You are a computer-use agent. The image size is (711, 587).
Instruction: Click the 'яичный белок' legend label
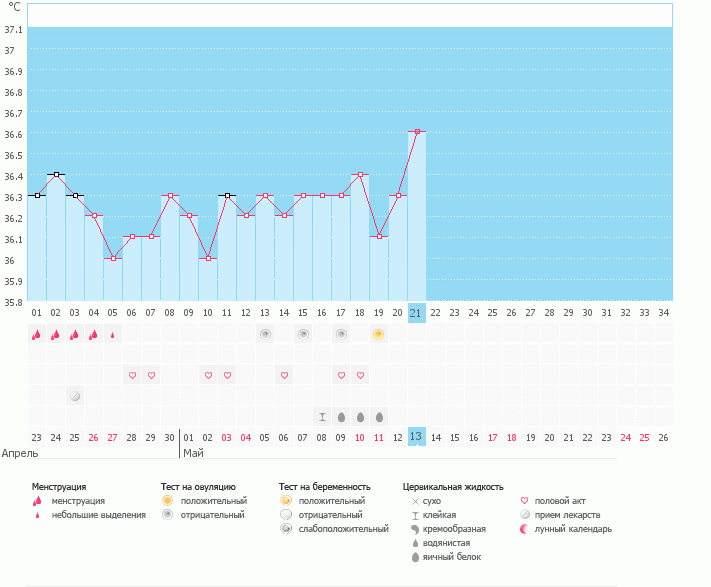(452, 557)
